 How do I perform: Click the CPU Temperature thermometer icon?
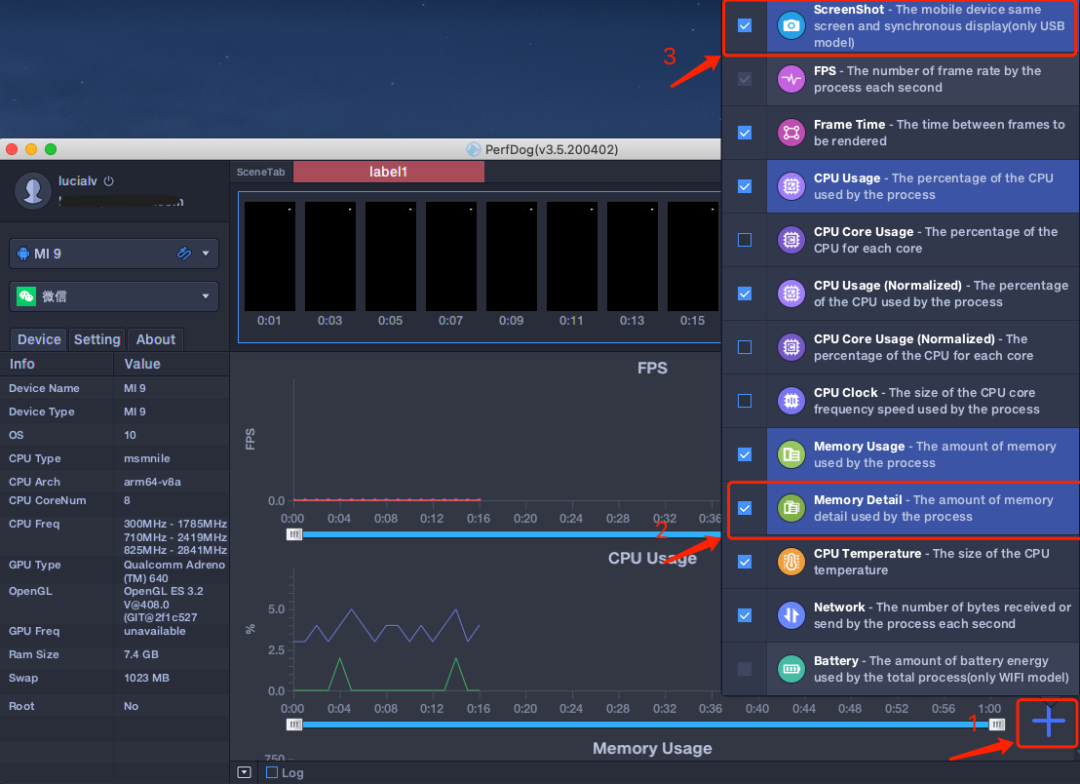(792, 562)
